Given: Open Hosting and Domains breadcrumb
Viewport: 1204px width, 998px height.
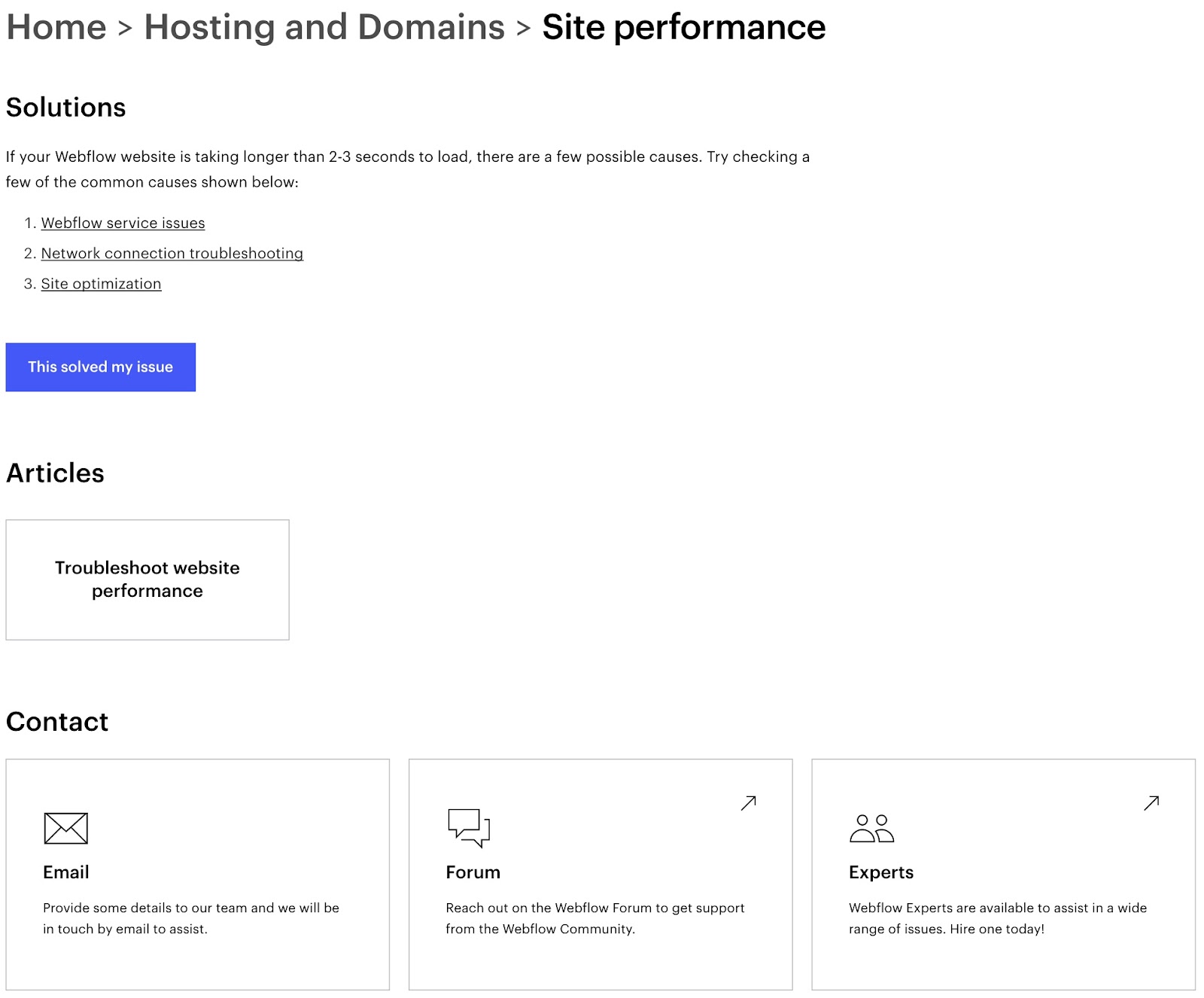Looking at the screenshot, I should [324, 27].
